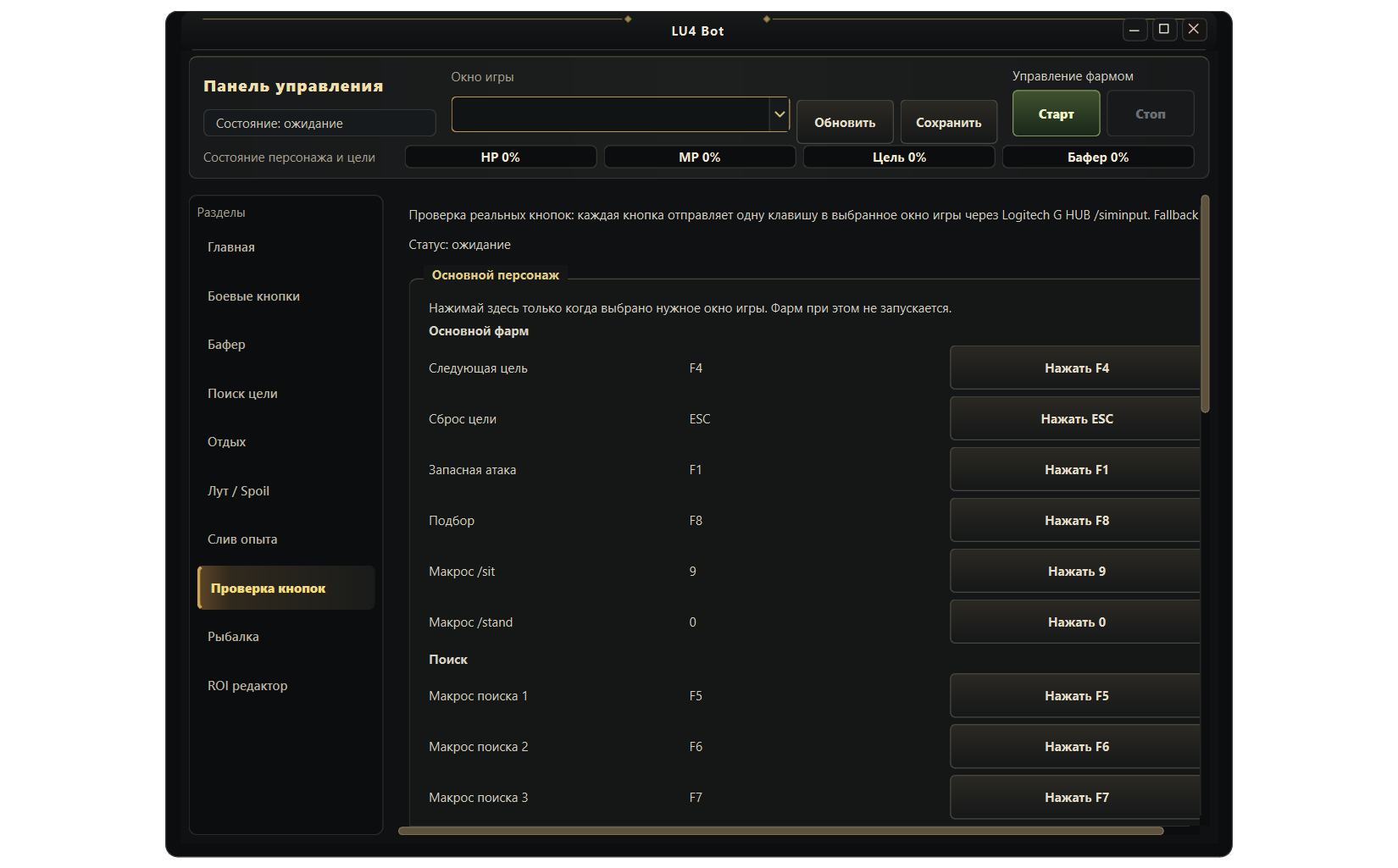Click the Поиск heading

click(x=448, y=660)
